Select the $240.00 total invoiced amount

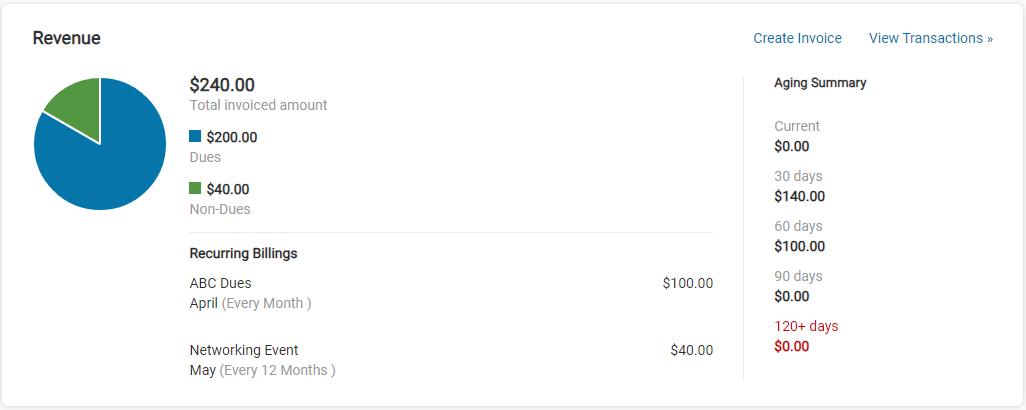[x=222, y=86]
